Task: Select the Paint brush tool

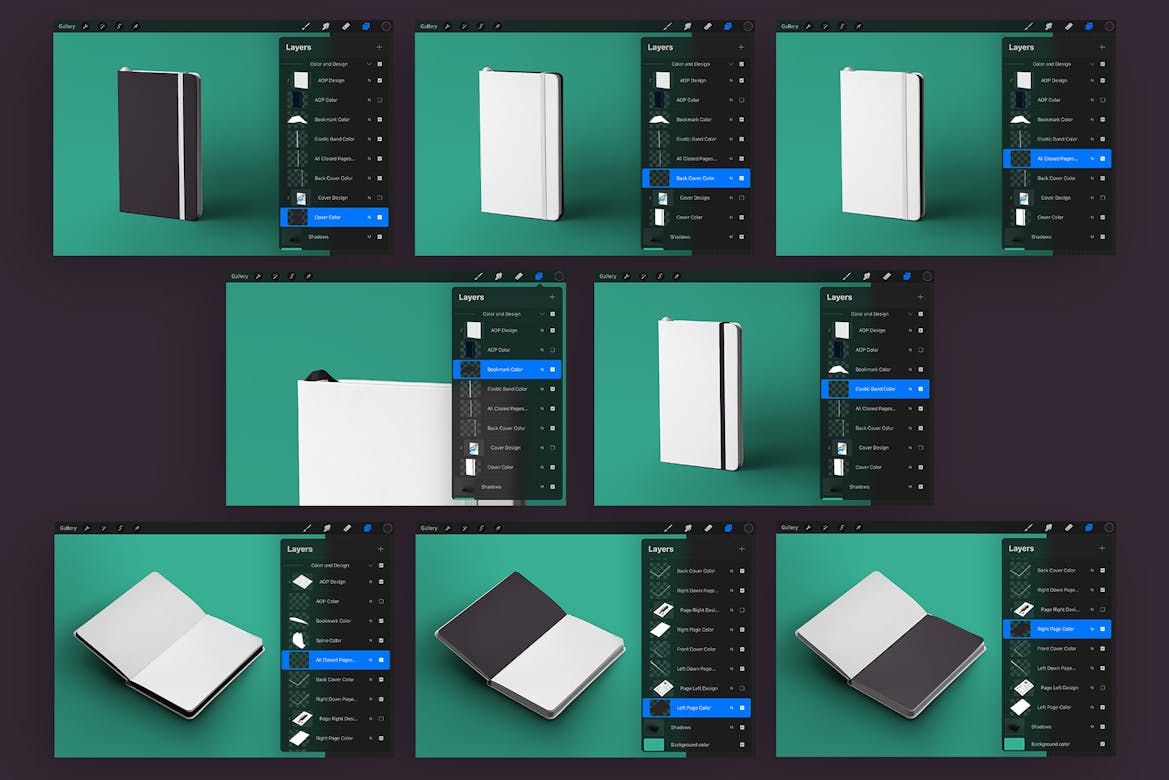Action: [x=305, y=26]
